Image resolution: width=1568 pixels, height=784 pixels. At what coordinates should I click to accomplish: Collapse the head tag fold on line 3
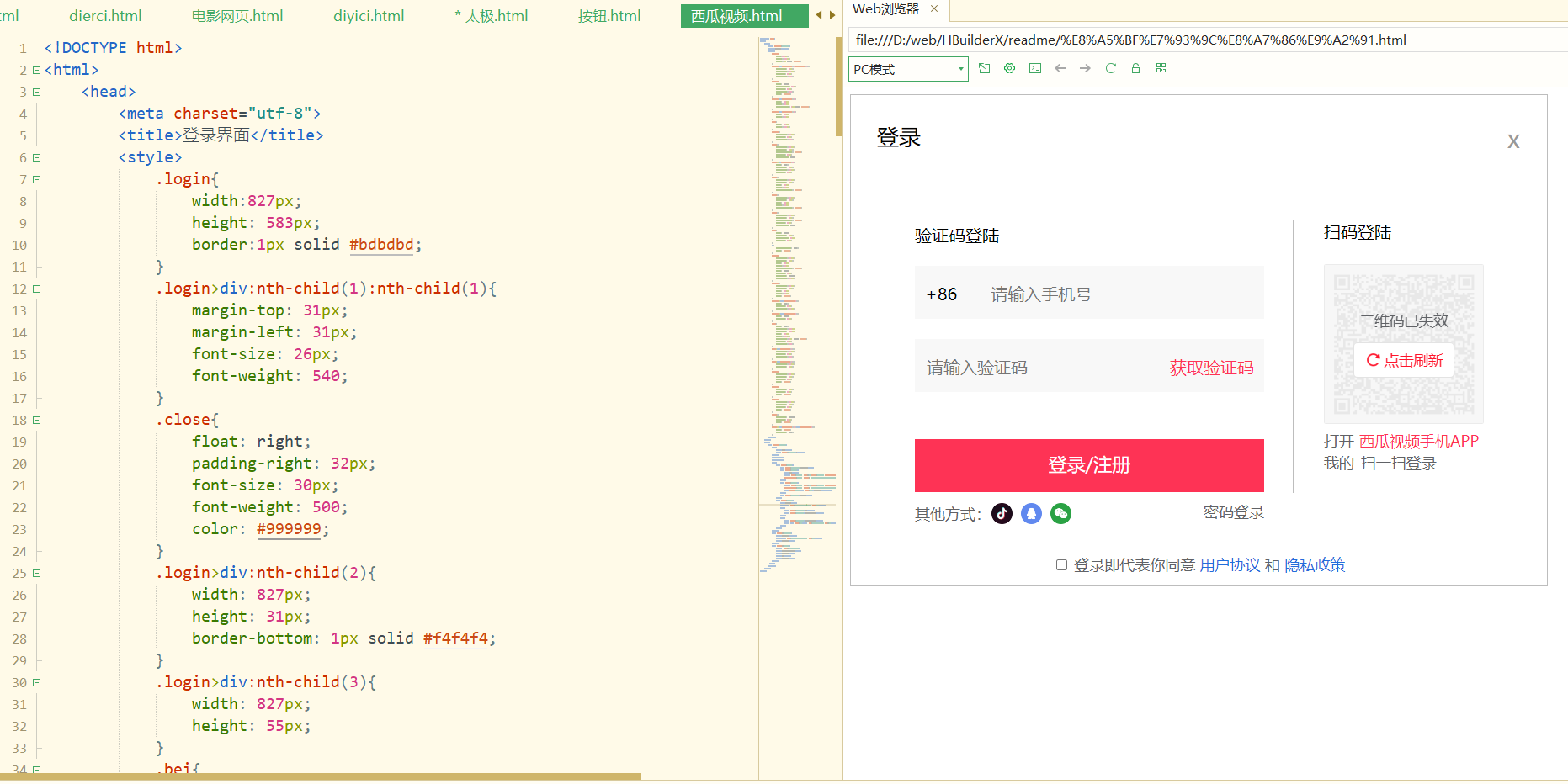[x=36, y=92]
